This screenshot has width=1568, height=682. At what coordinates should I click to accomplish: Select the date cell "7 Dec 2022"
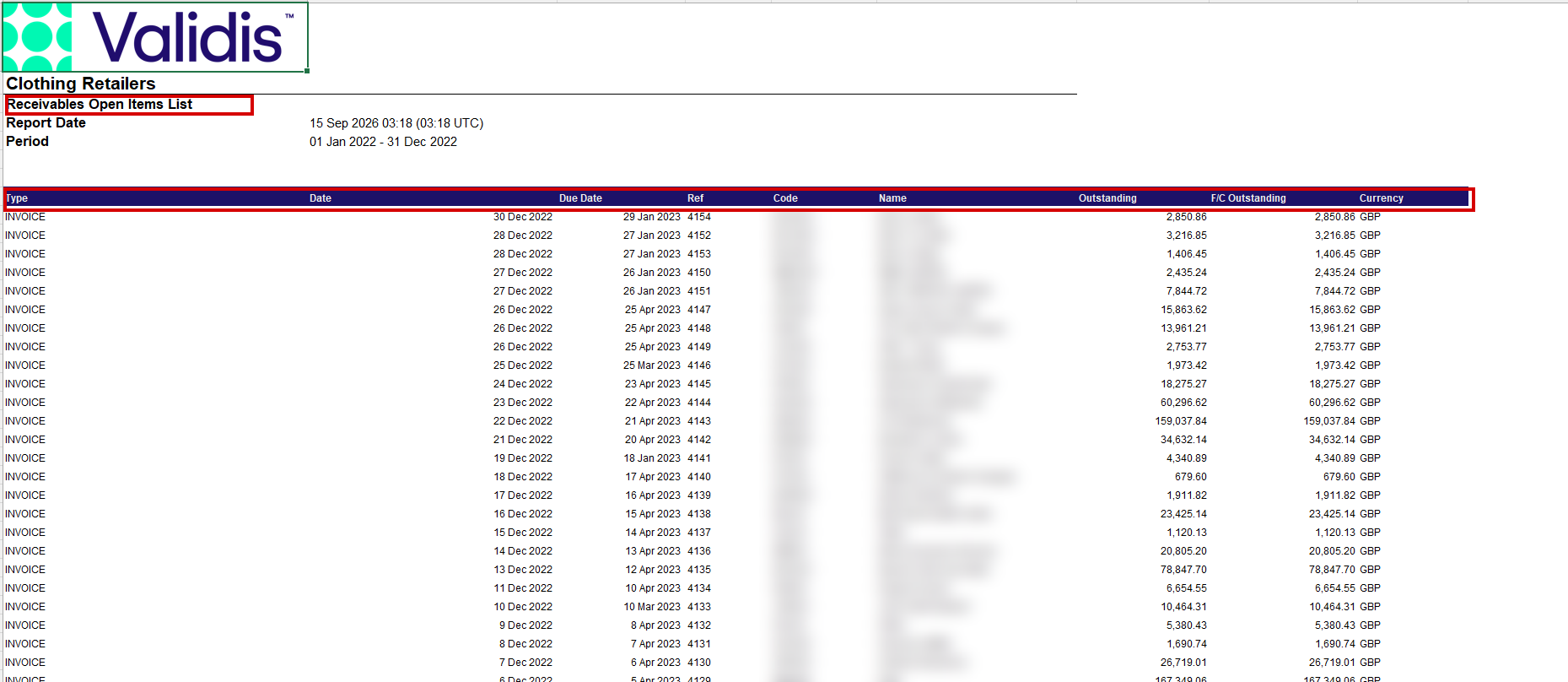click(x=525, y=663)
